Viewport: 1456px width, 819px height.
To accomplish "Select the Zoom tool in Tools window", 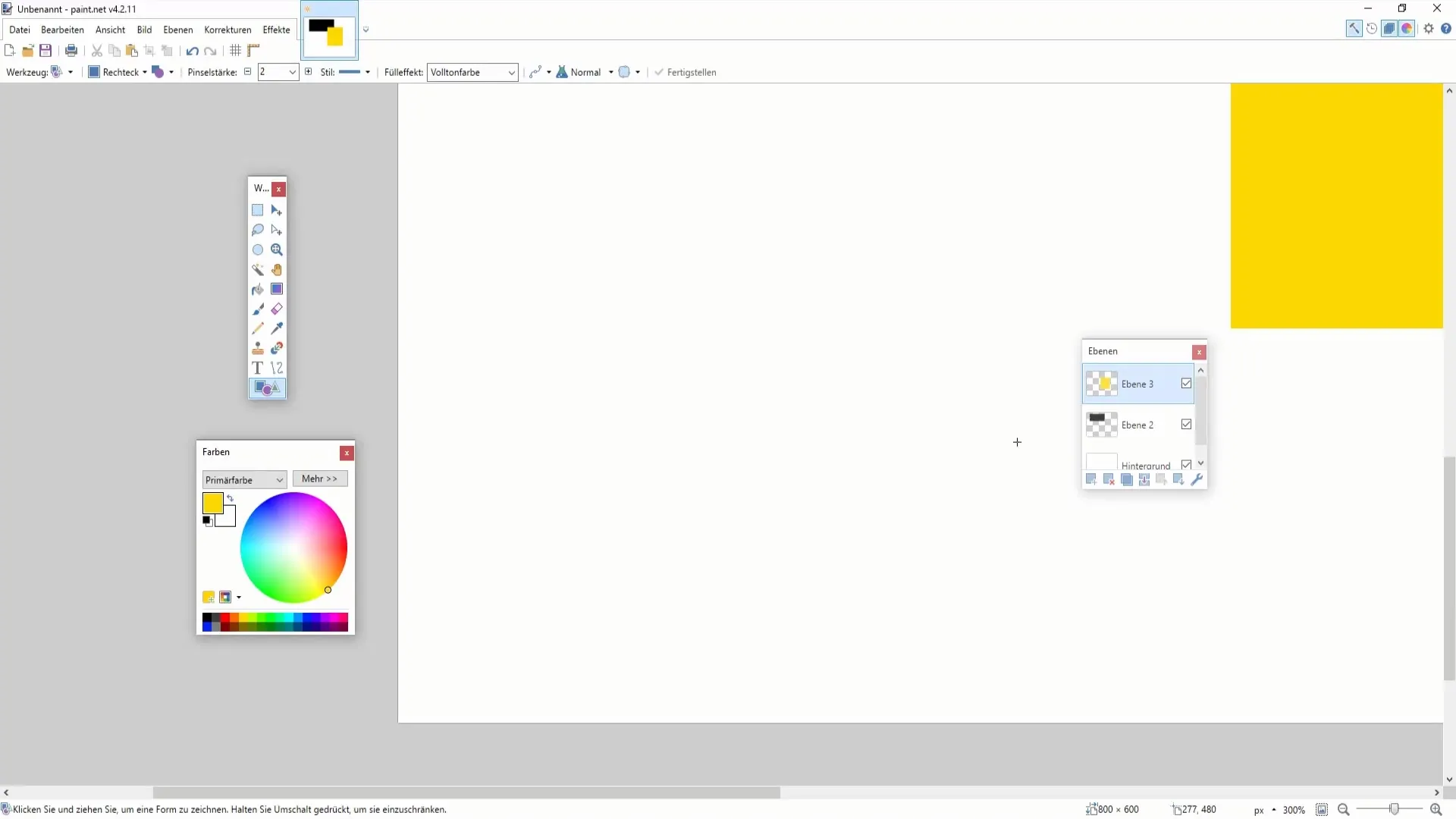I will click(277, 249).
